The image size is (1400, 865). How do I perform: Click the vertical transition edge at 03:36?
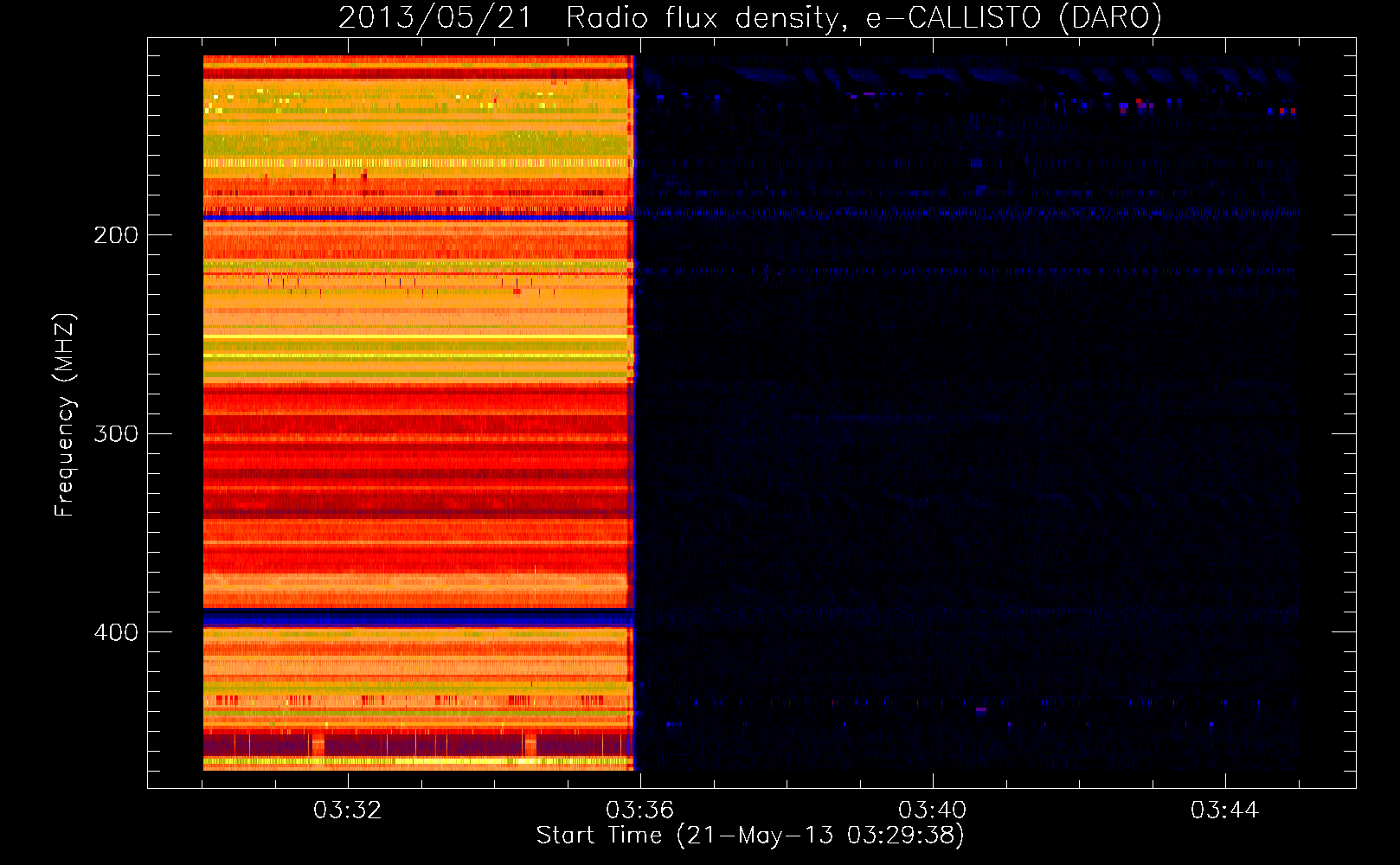[x=632, y=413]
